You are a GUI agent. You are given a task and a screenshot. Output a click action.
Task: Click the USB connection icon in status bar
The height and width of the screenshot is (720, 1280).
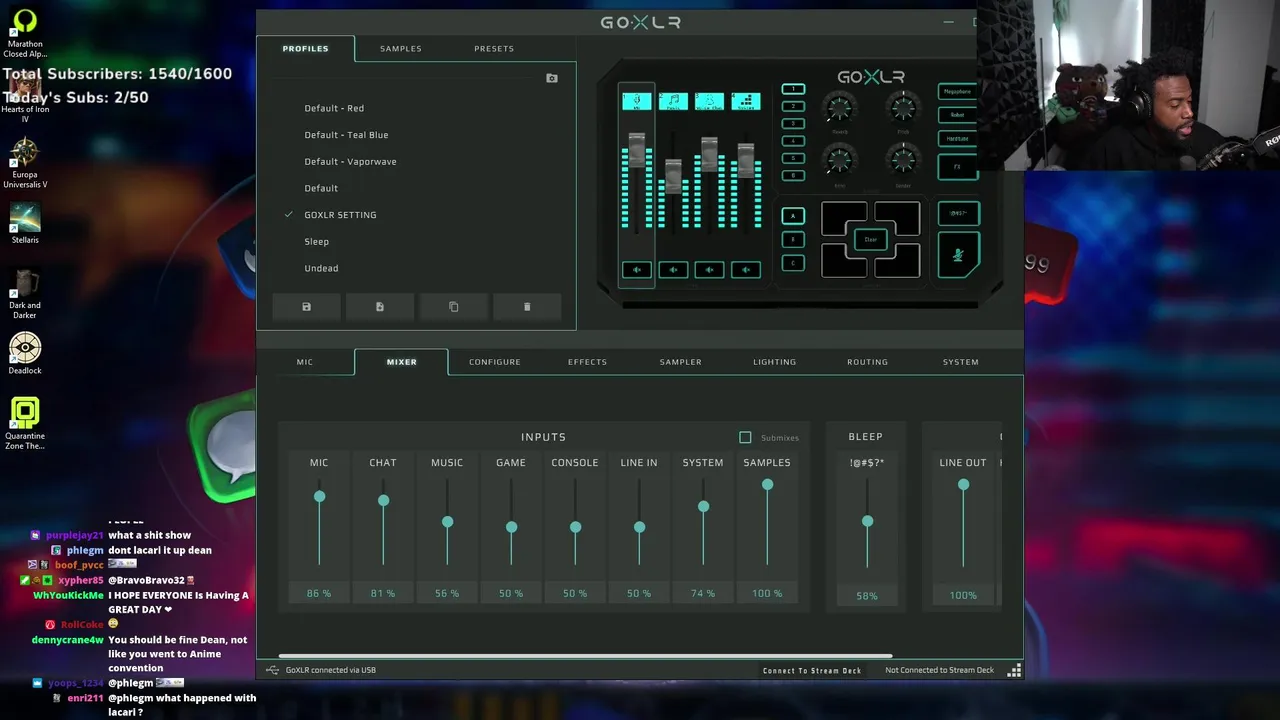272,670
